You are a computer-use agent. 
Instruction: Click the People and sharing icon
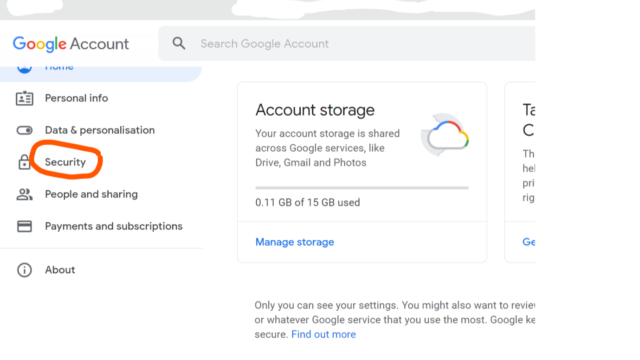(24, 194)
